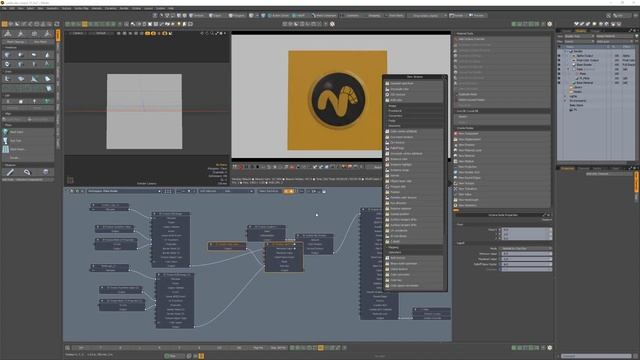Open settings gear in top-center toolbar
Viewport: 640px width, 360px height.
[x=332, y=24]
